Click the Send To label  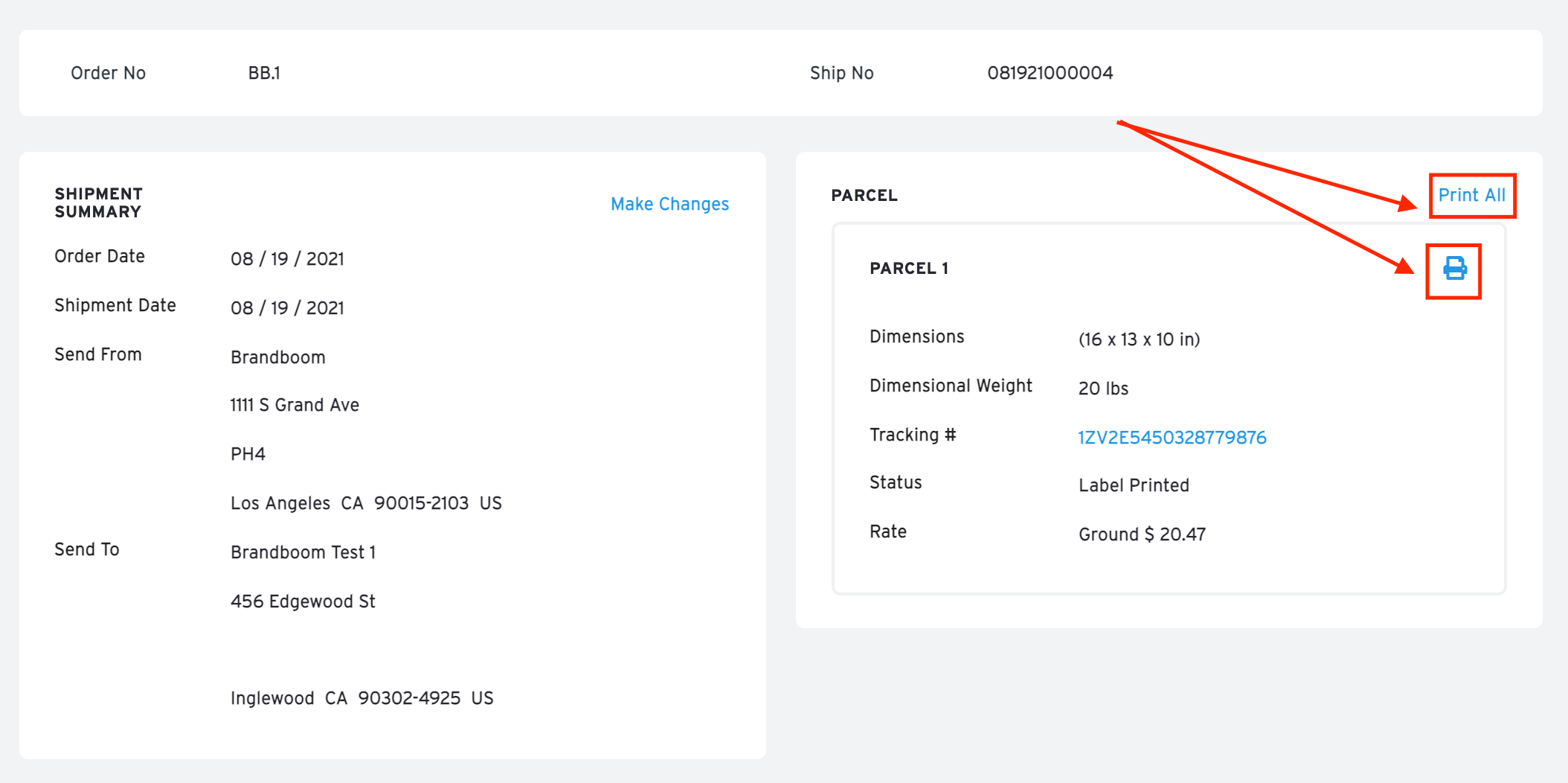click(x=87, y=549)
